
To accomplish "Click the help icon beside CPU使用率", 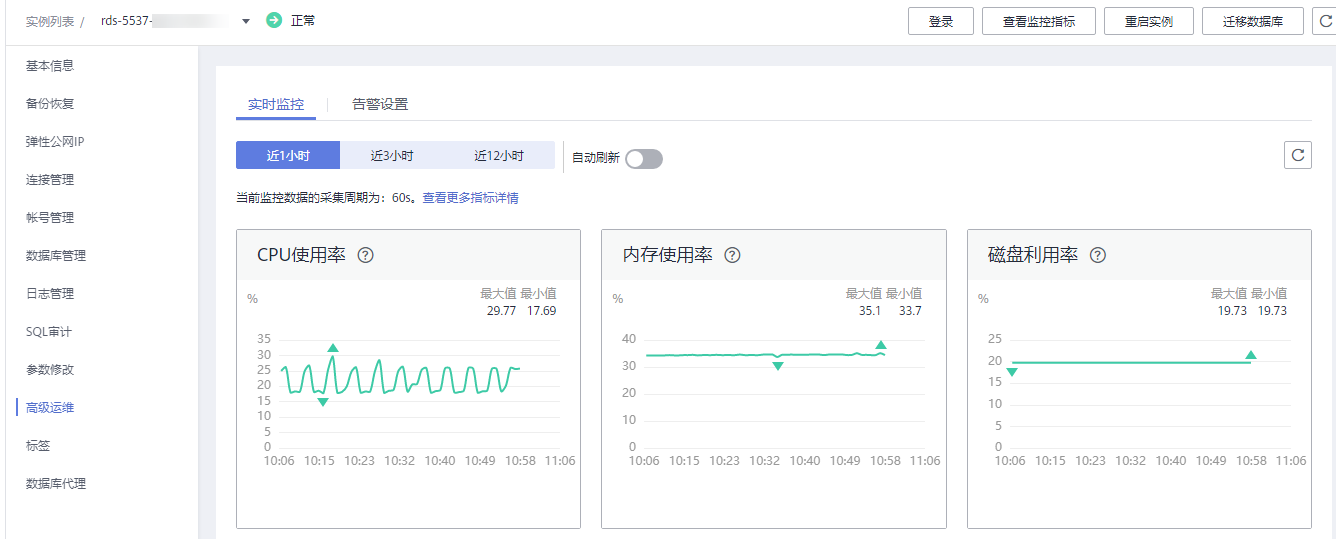I will 365,255.
